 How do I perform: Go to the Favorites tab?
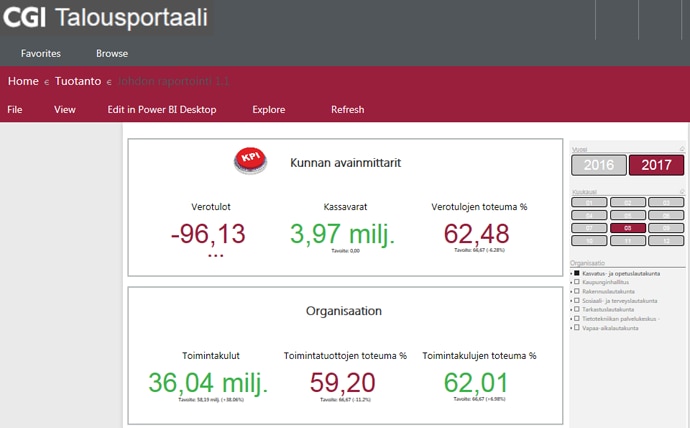pos(41,54)
